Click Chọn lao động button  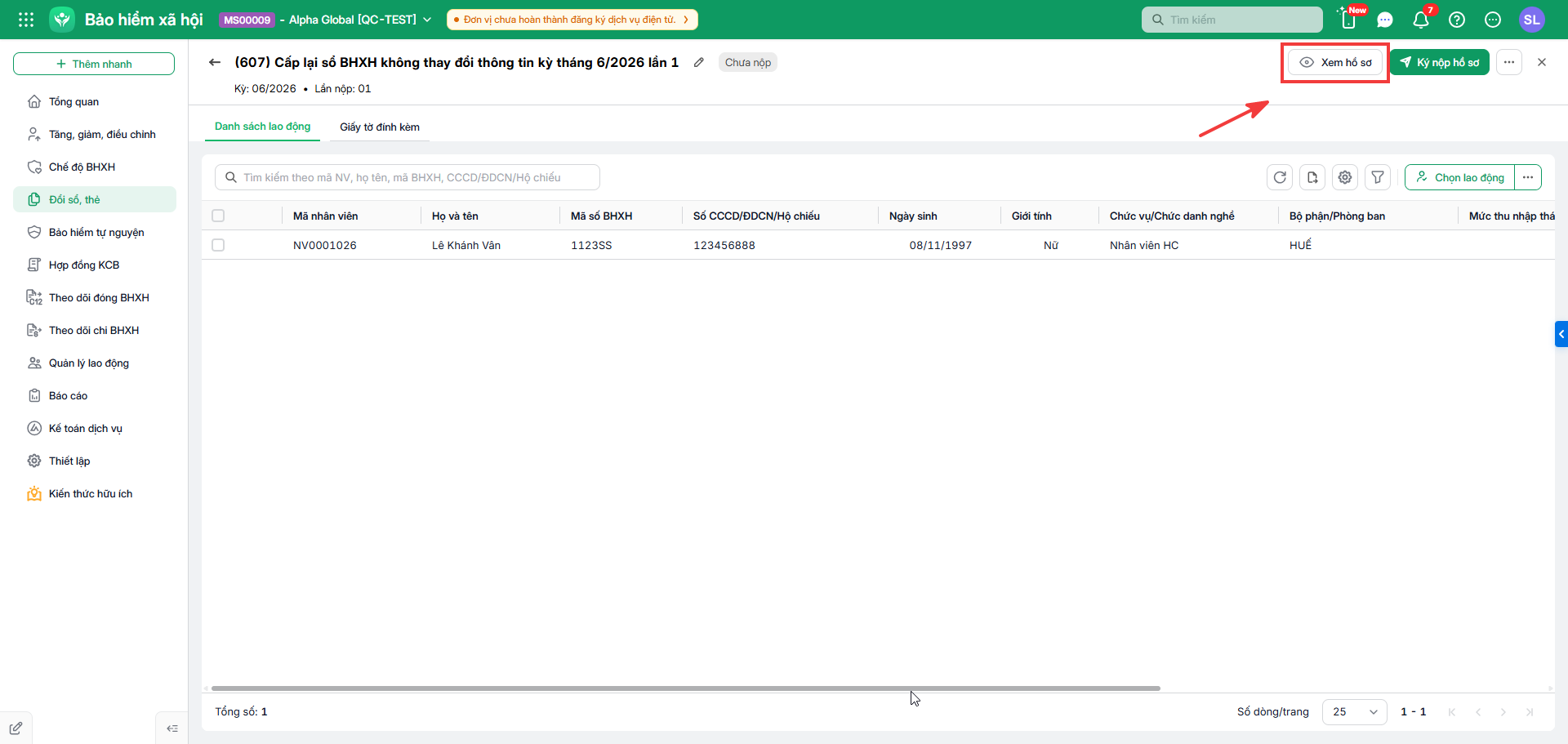(x=1460, y=177)
